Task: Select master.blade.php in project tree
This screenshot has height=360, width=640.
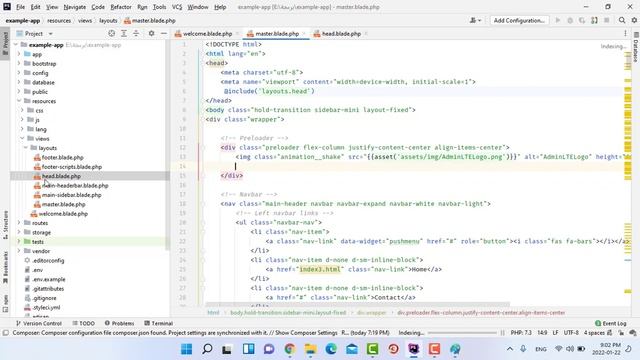Action: (63, 204)
